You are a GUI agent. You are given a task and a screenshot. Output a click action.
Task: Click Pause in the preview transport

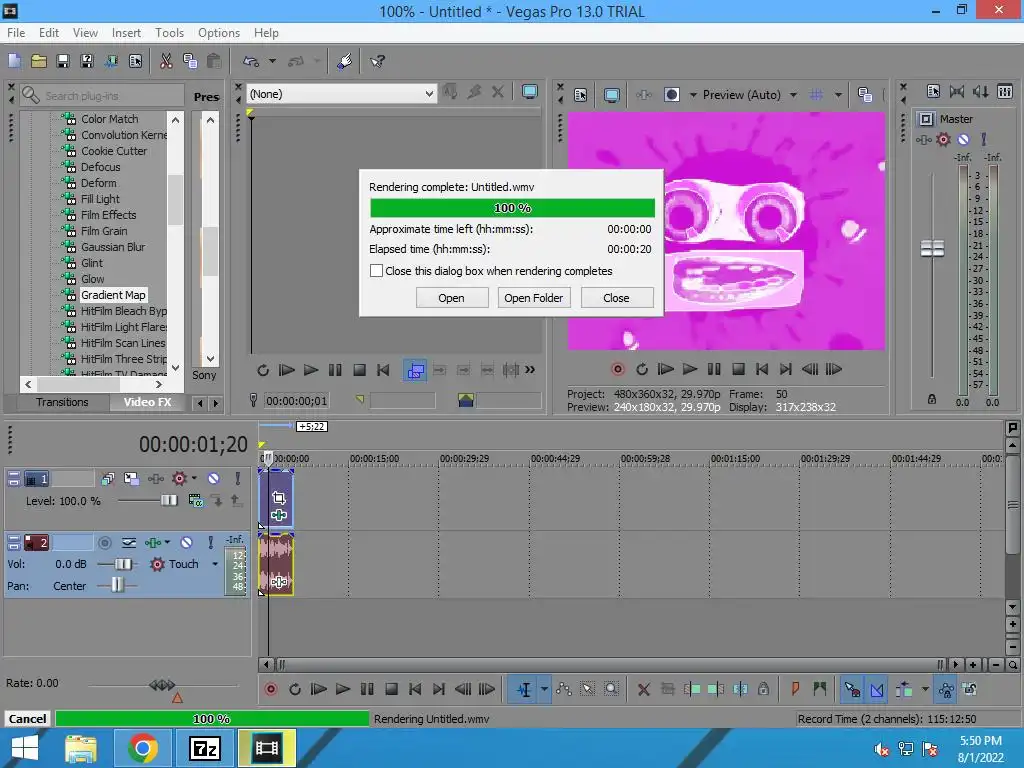click(714, 370)
